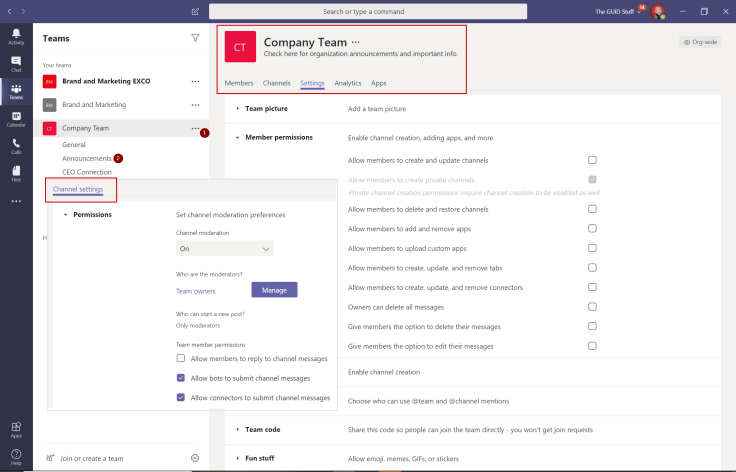Click the Manage moderators button

point(274,290)
